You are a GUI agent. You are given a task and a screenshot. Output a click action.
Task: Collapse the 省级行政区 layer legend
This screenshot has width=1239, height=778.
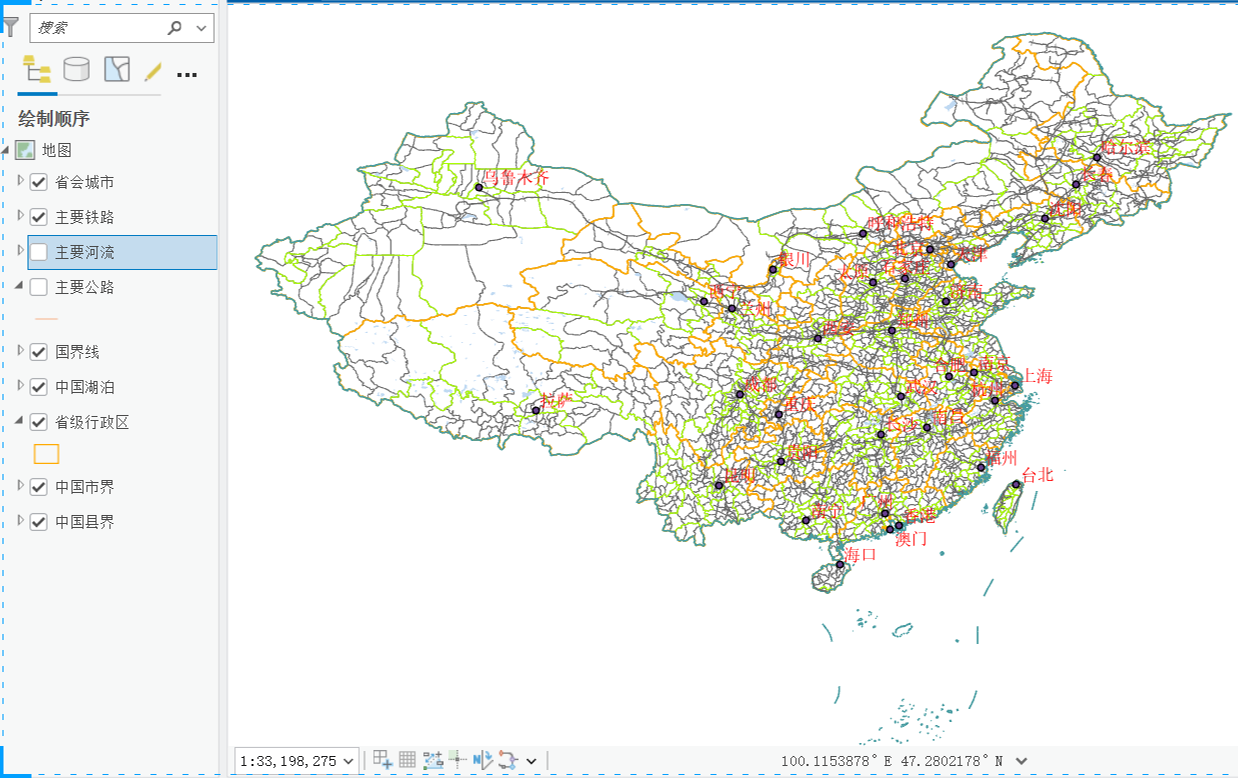click(21, 421)
